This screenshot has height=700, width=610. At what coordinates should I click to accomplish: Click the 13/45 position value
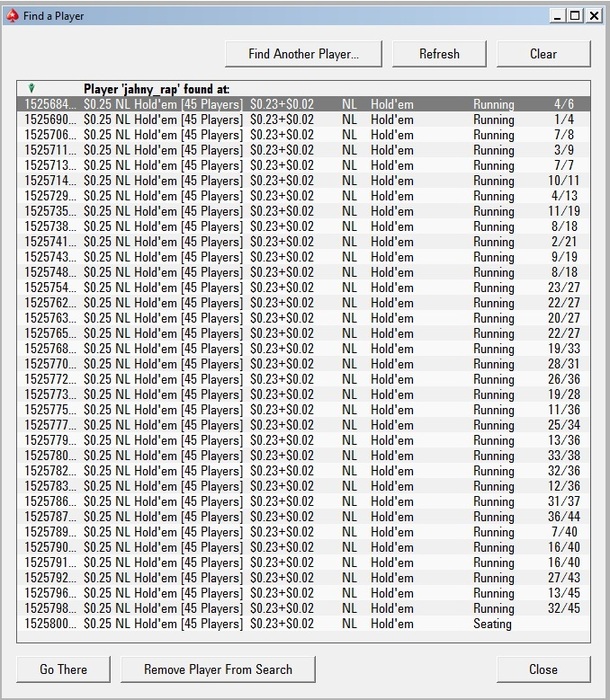click(x=564, y=593)
